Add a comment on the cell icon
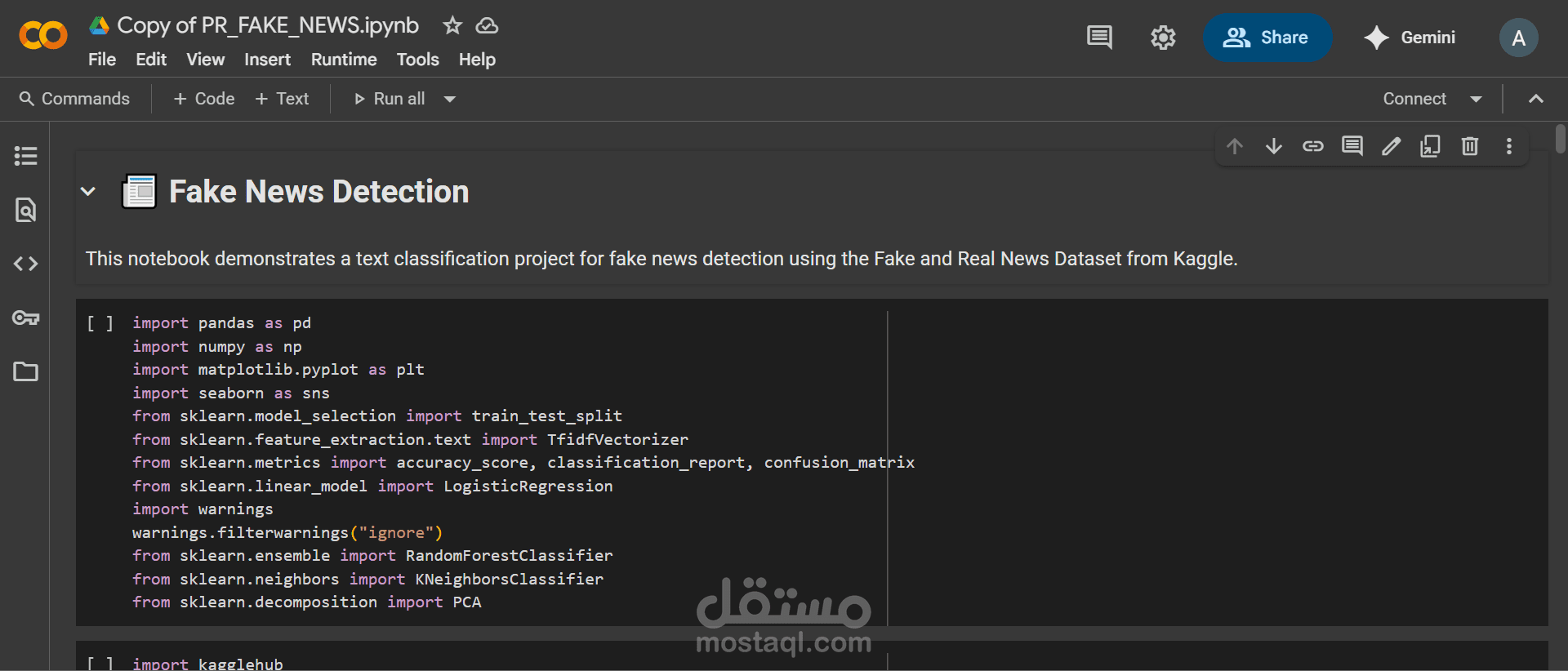The height and width of the screenshot is (671, 1568). [1352, 146]
